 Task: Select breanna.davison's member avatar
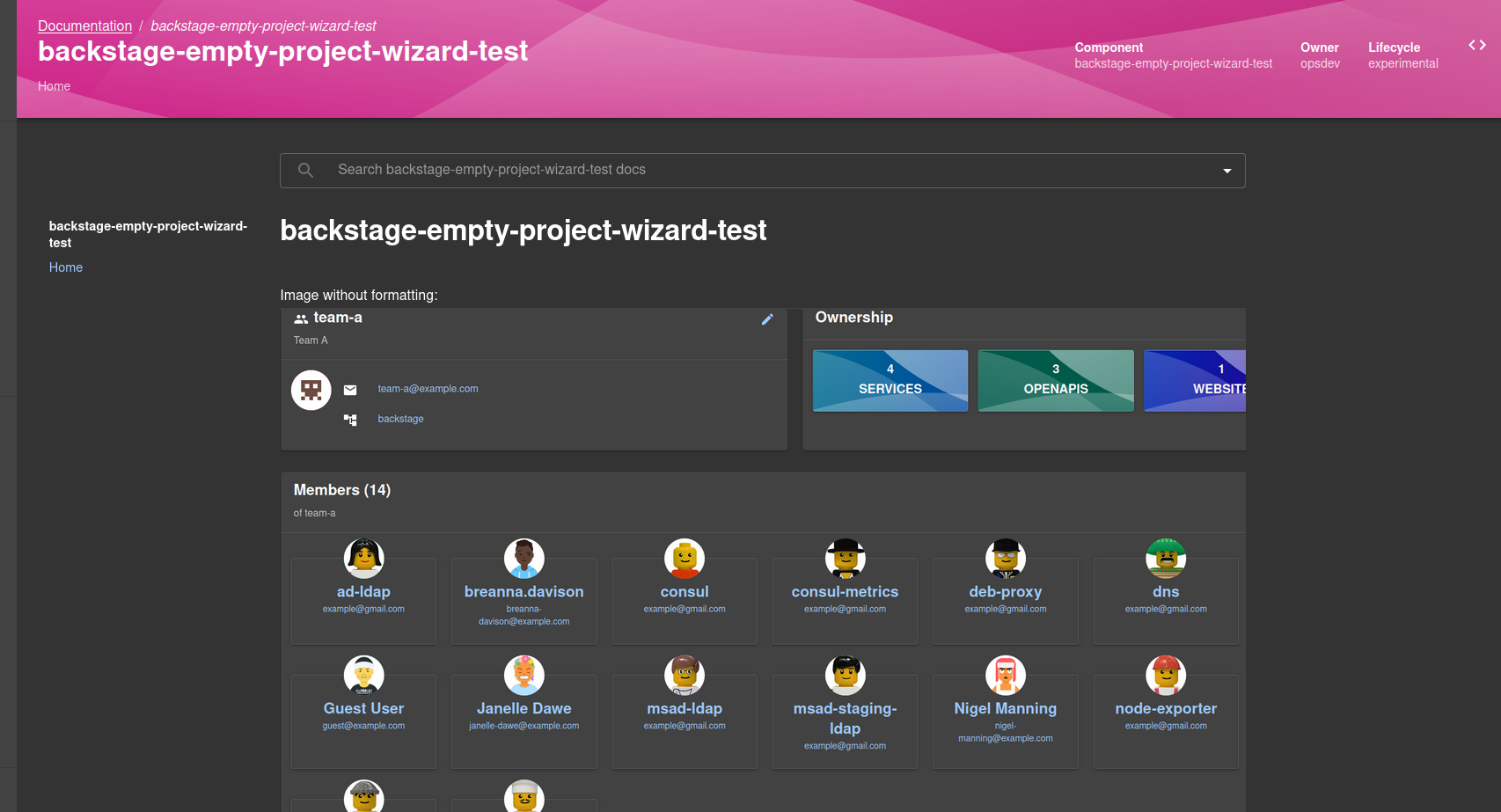(524, 558)
